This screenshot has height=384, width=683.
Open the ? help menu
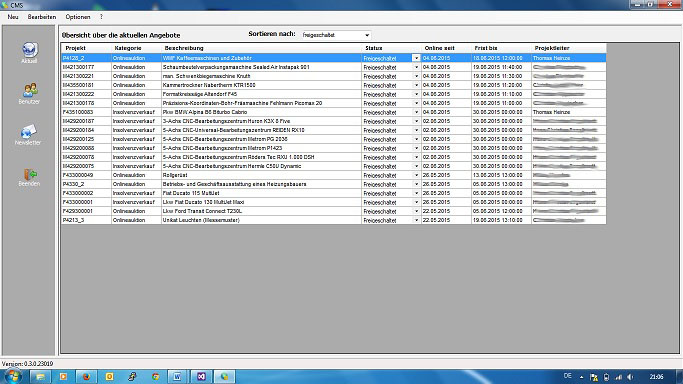point(101,17)
